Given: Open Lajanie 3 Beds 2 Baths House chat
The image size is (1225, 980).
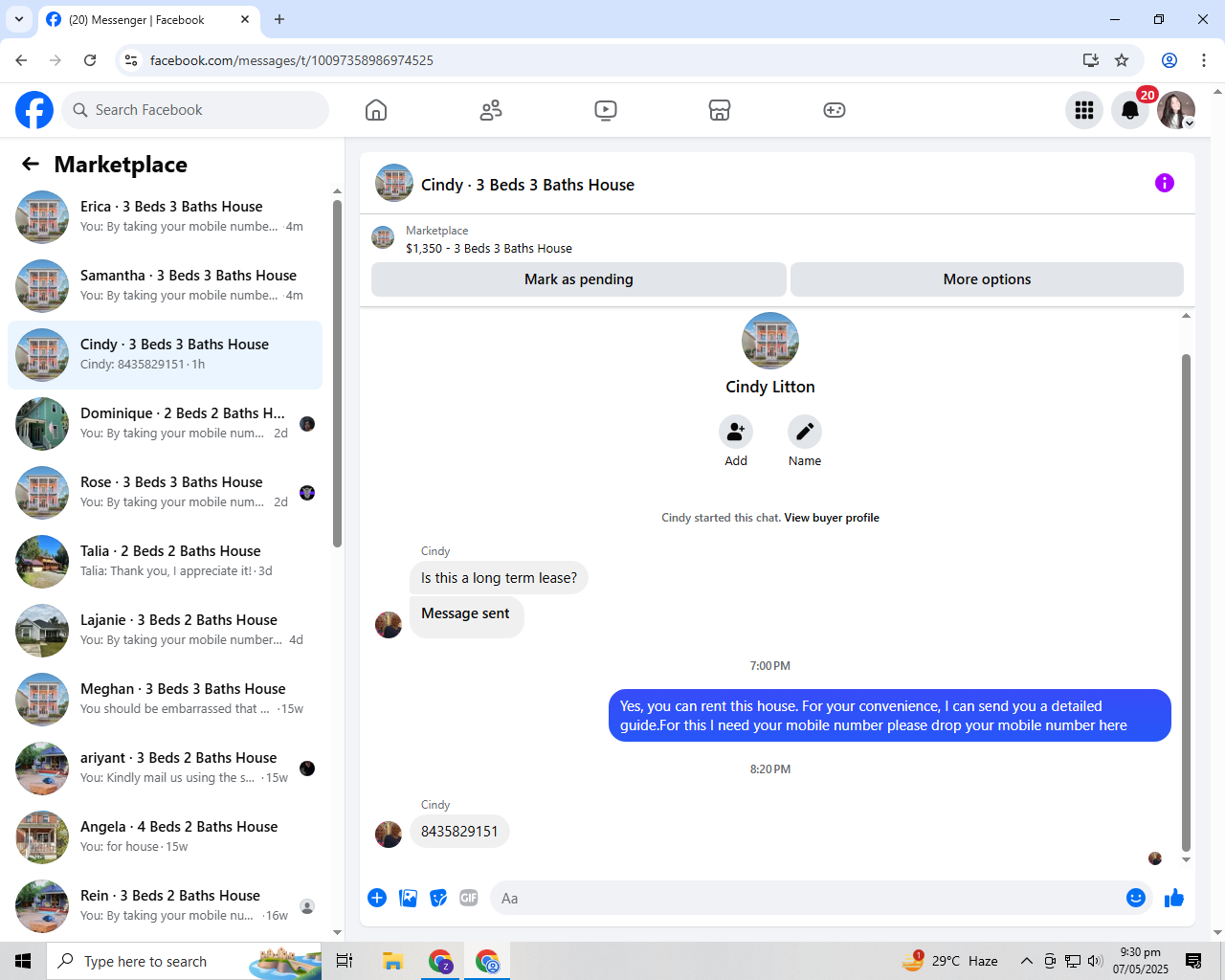Looking at the screenshot, I should point(165,631).
